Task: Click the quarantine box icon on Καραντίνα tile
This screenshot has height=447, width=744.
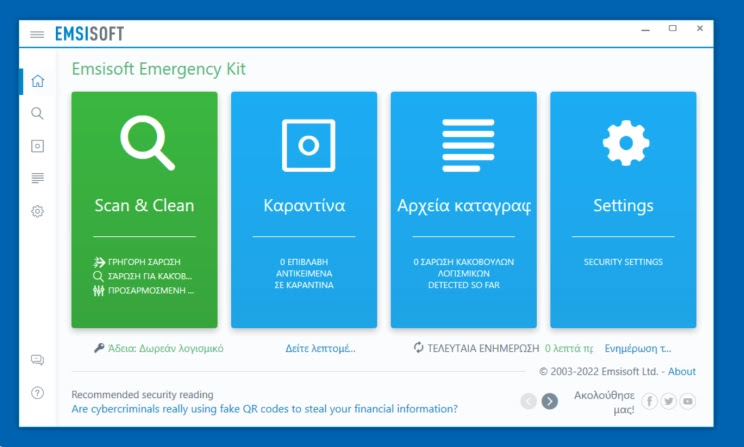Action: coord(308,145)
